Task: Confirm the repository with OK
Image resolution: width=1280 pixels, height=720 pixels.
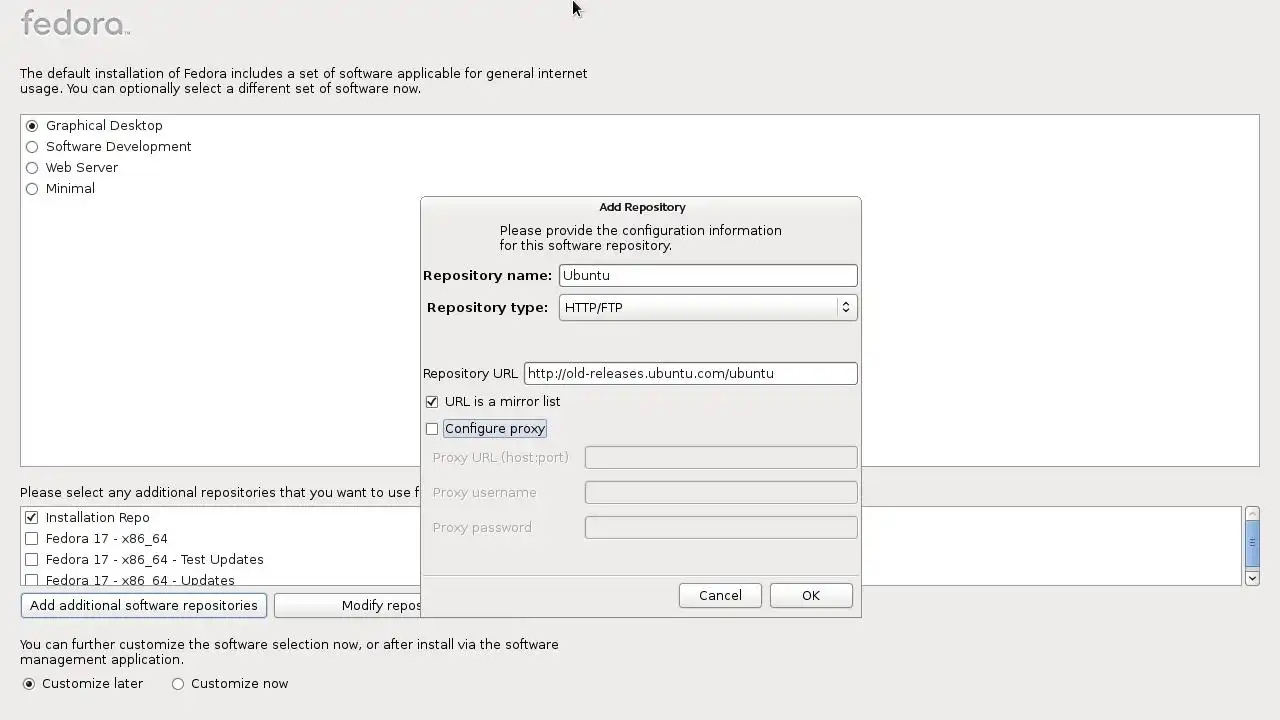Action: pyautogui.click(x=811, y=595)
